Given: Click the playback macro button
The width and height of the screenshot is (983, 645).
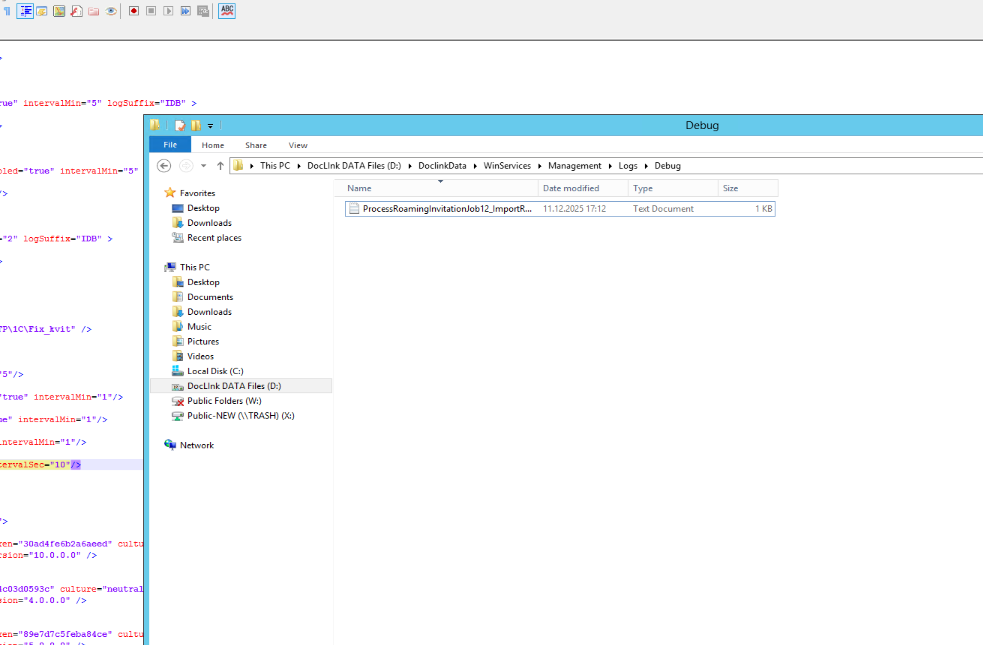Looking at the screenshot, I should pyautogui.click(x=168, y=11).
